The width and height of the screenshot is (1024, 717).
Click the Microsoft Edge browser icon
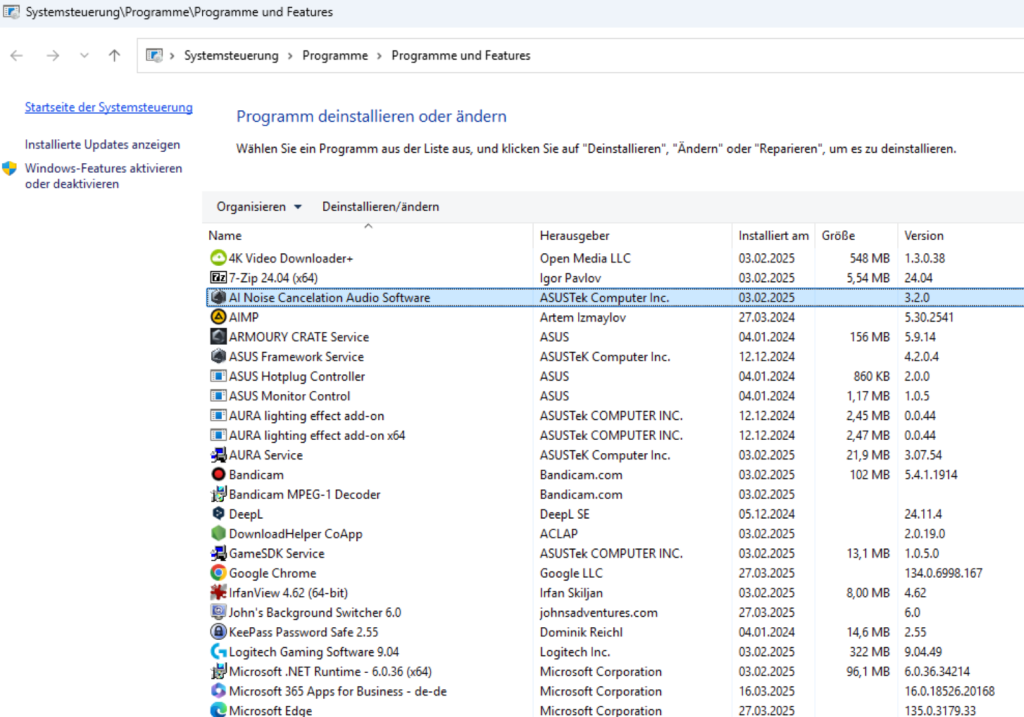(x=219, y=711)
